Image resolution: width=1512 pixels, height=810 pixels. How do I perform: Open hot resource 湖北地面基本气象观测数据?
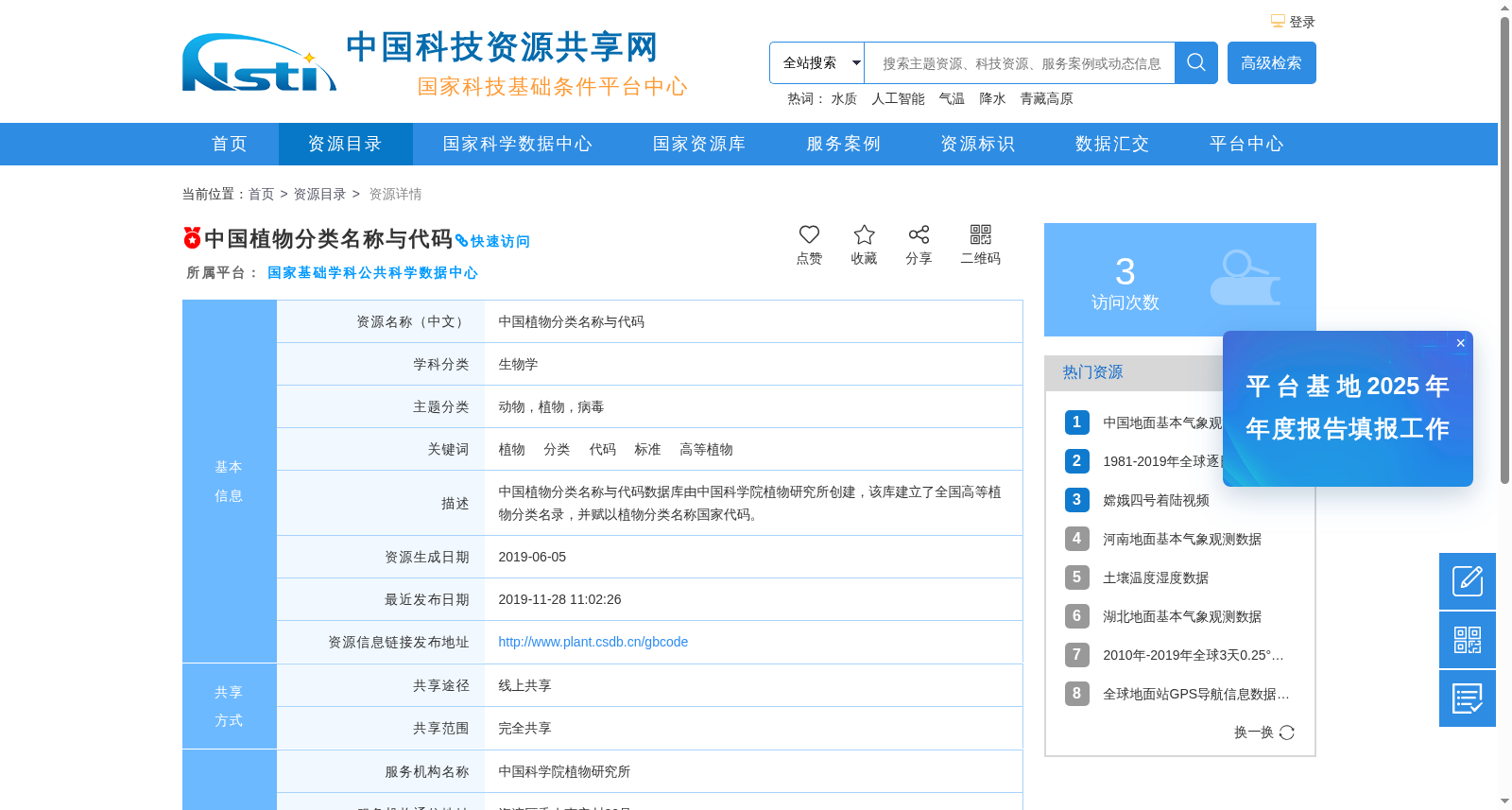click(1182, 616)
